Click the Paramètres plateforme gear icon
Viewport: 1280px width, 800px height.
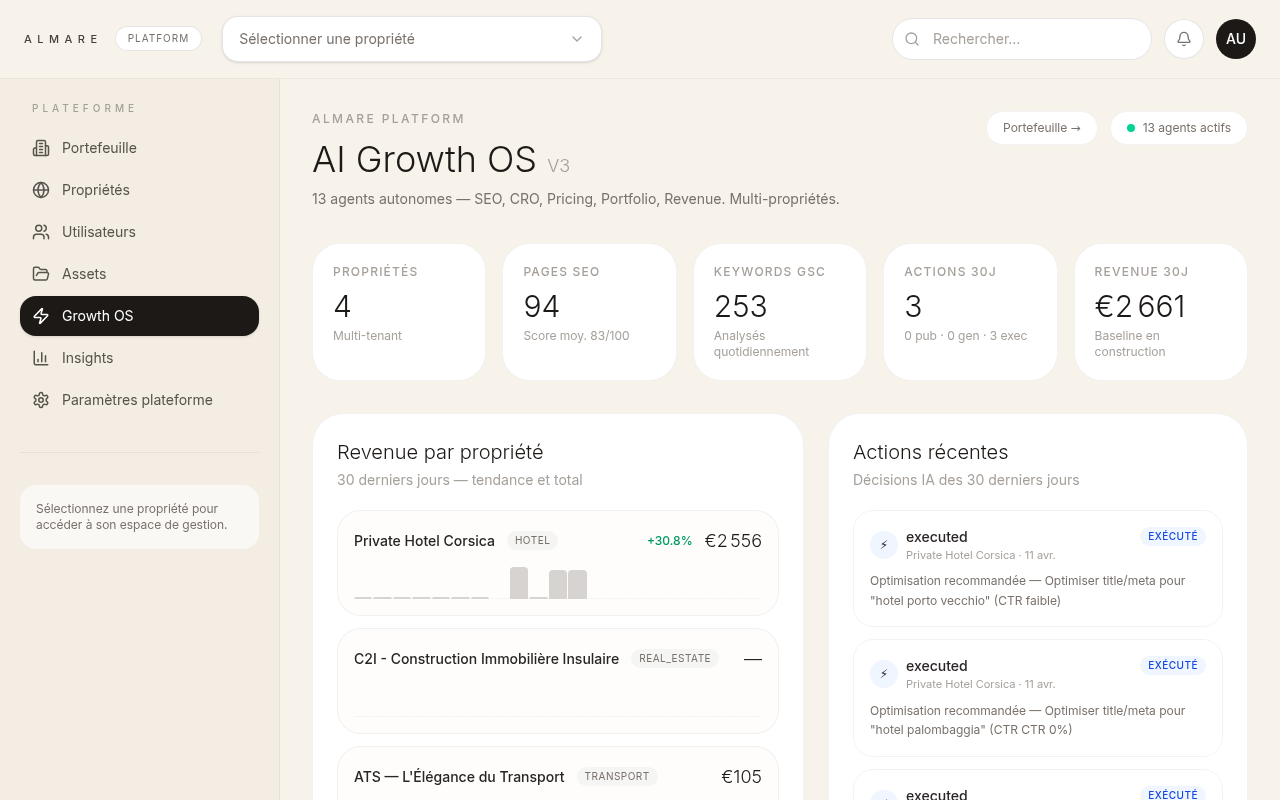pos(41,400)
